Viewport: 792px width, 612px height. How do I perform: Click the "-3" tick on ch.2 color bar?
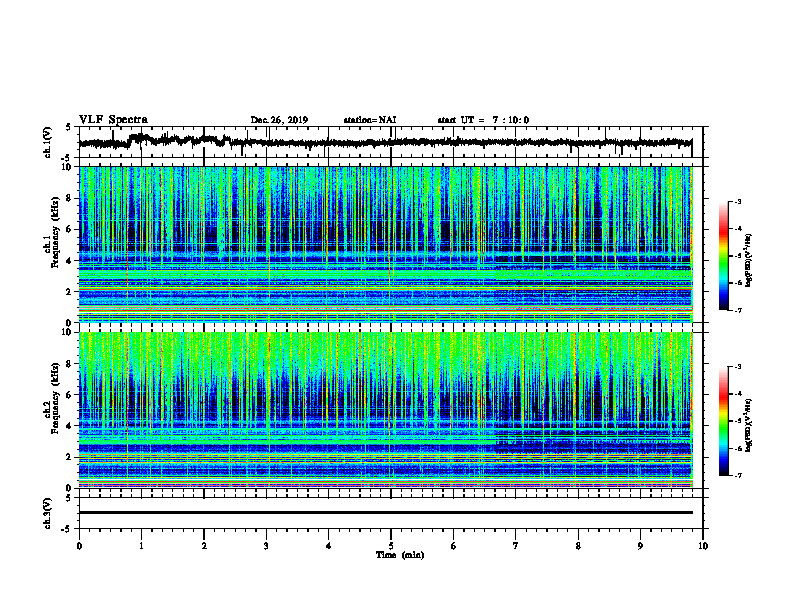(738, 367)
